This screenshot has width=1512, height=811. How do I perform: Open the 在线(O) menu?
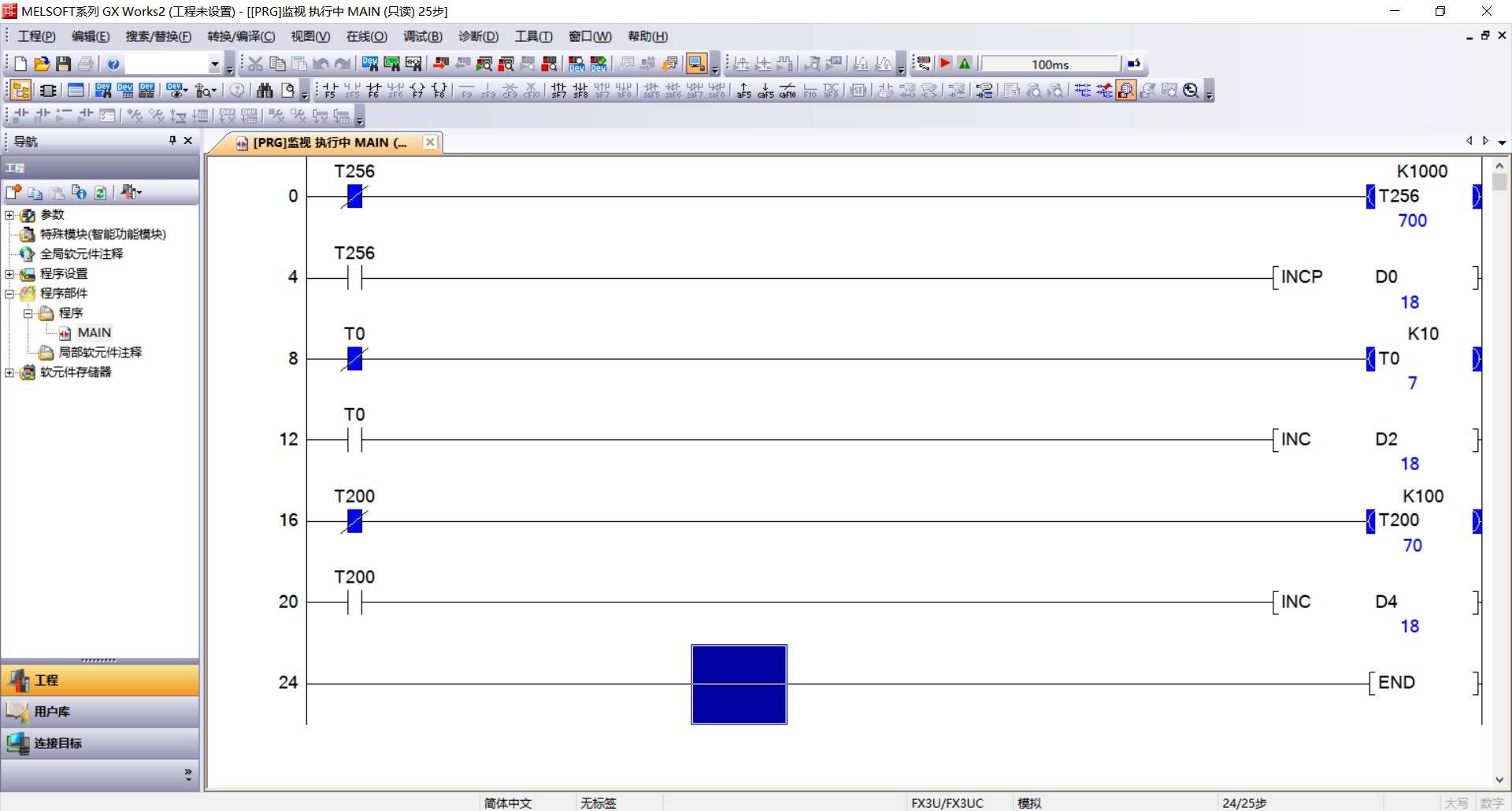click(366, 36)
